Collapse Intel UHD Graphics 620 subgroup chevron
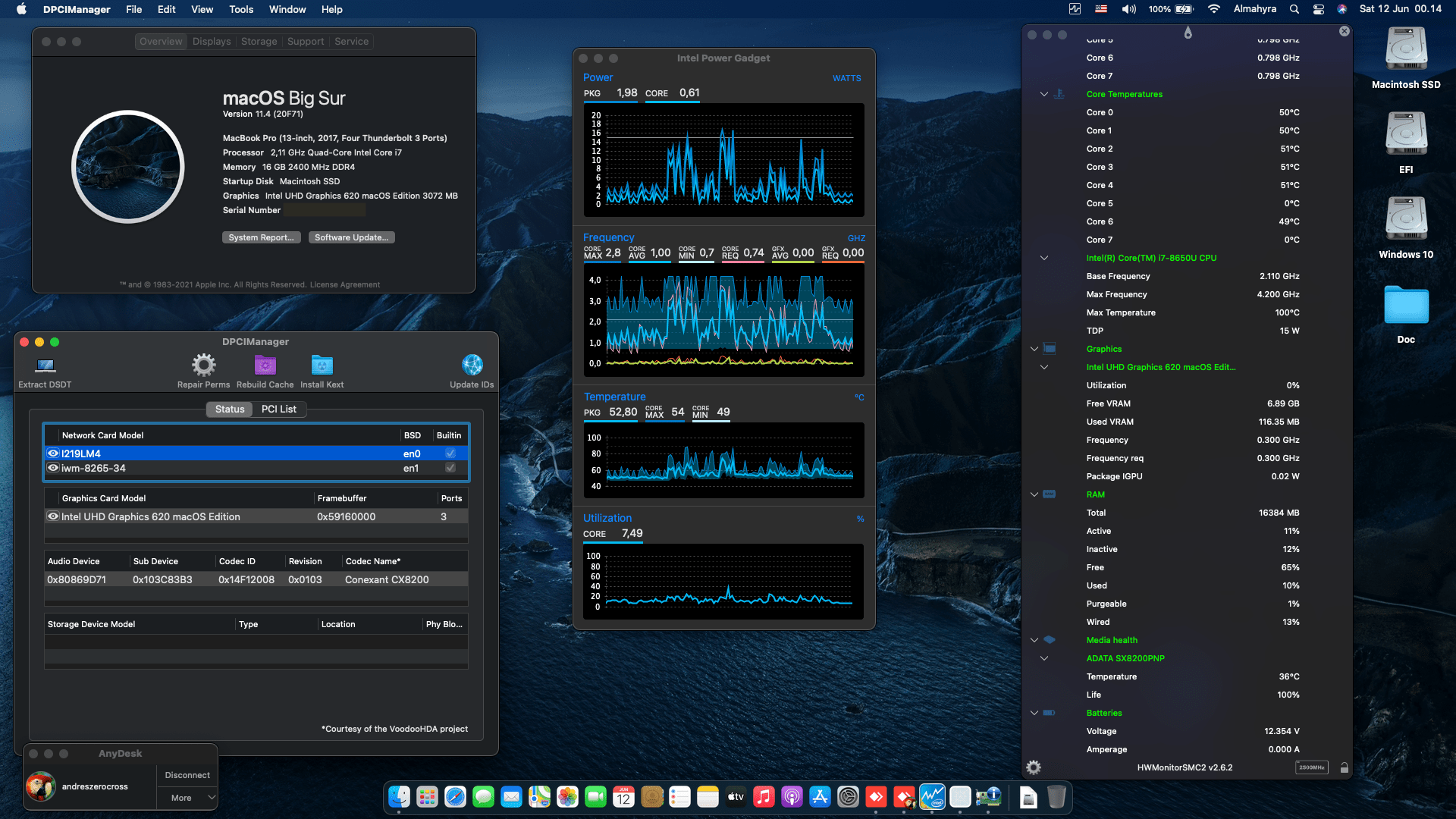Viewport: 1456px width, 819px height. pyautogui.click(x=1044, y=367)
